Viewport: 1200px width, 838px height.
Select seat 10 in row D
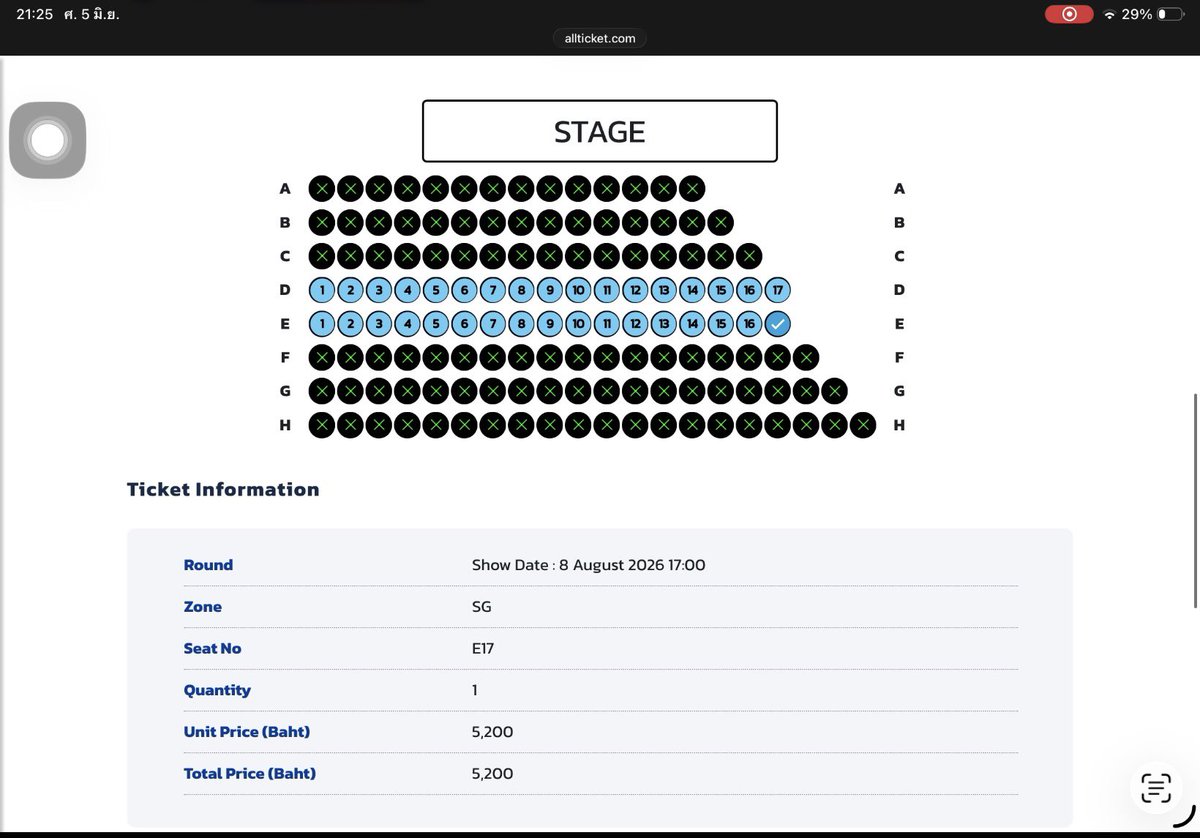(x=578, y=290)
